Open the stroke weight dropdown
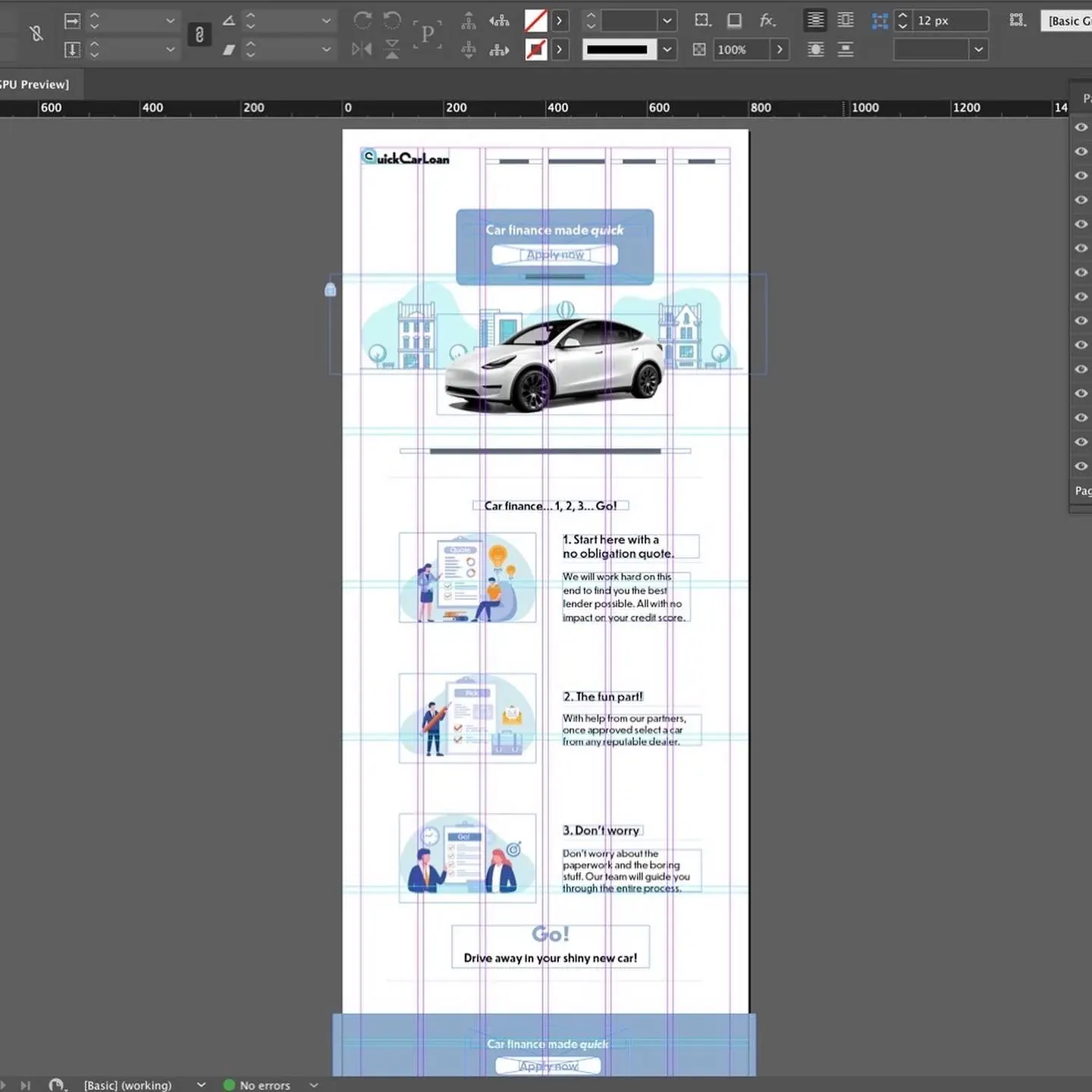 click(x=667, y=20)
